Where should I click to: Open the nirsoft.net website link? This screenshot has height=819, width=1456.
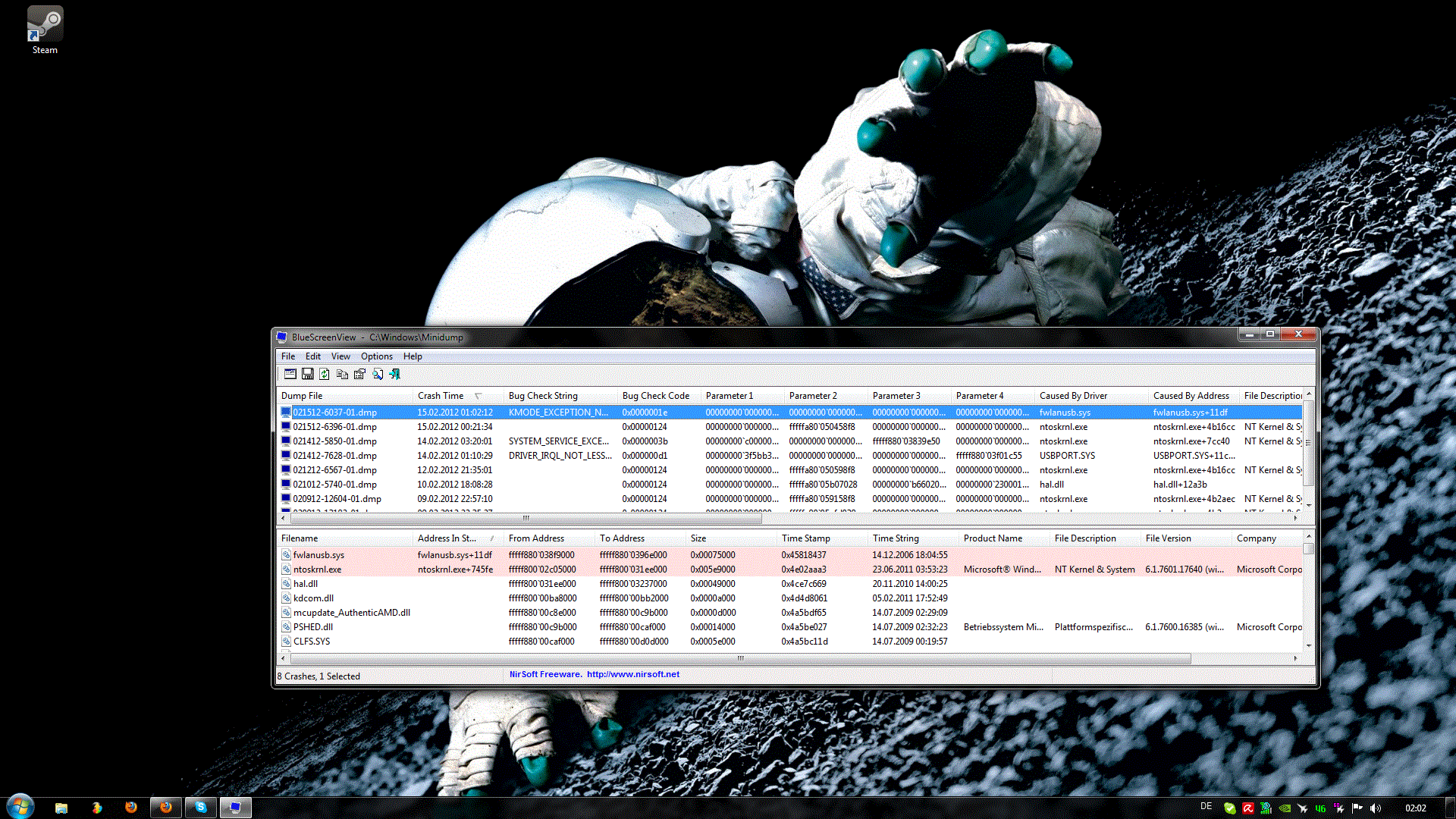pos(632,674)
